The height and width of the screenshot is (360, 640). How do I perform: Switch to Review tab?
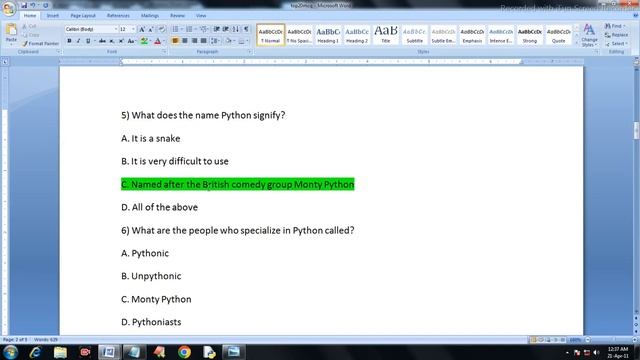click(178, 16)
